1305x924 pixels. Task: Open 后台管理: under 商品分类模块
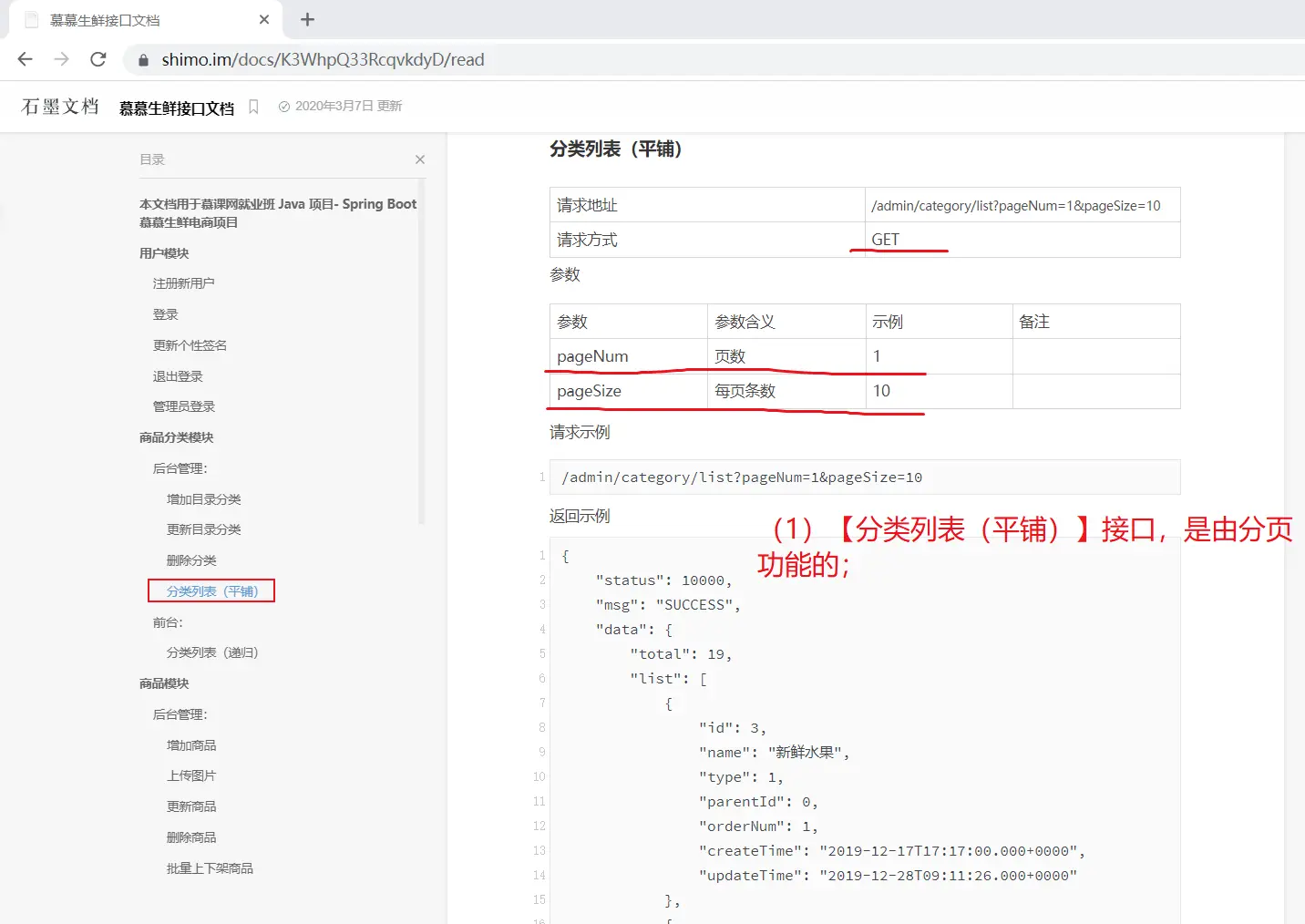[x=180, y=468]
